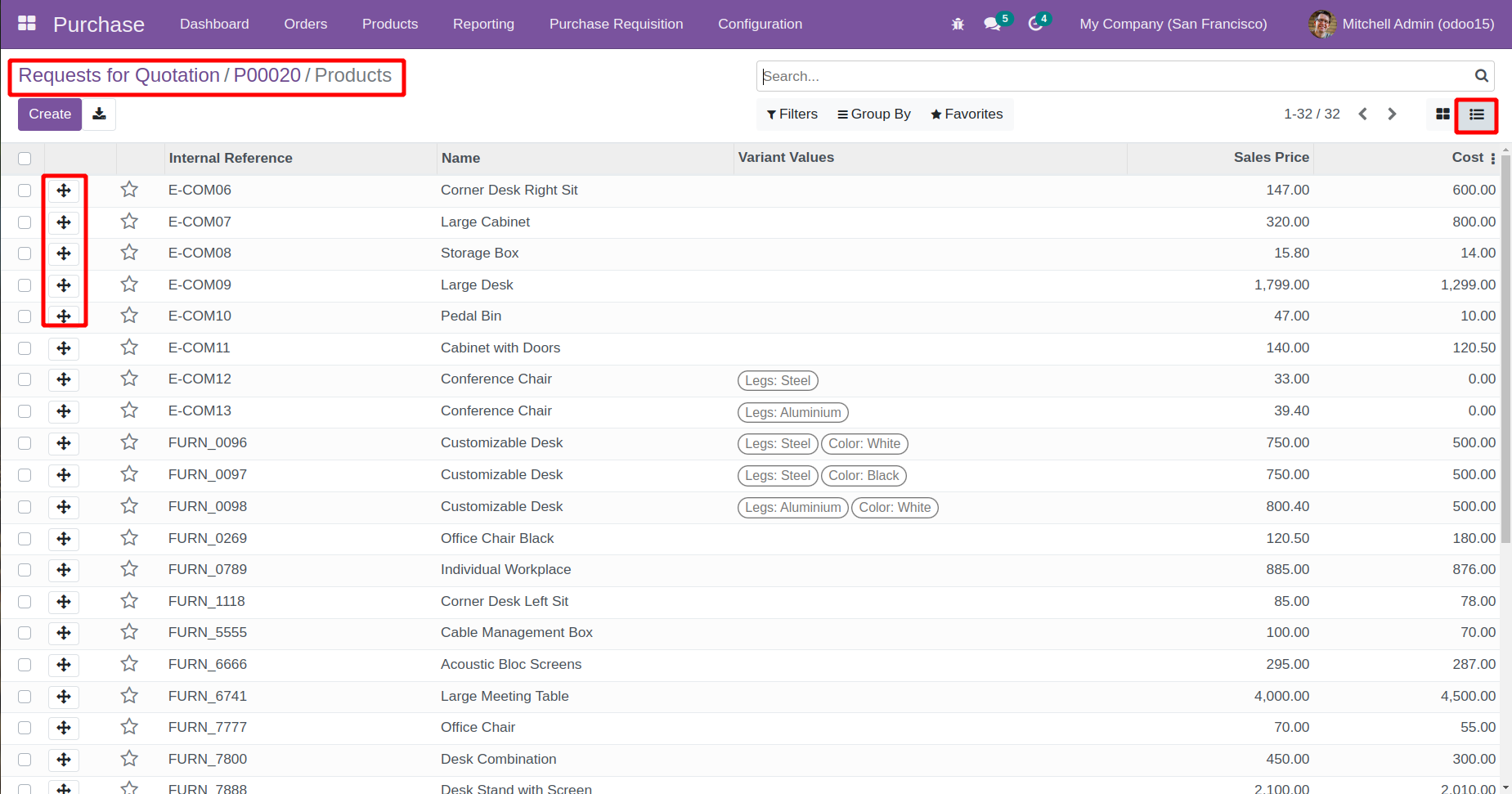1512x794 pixels.
Task: Switch to list view
Action: pyautogui.click(x=1476, y=114)
